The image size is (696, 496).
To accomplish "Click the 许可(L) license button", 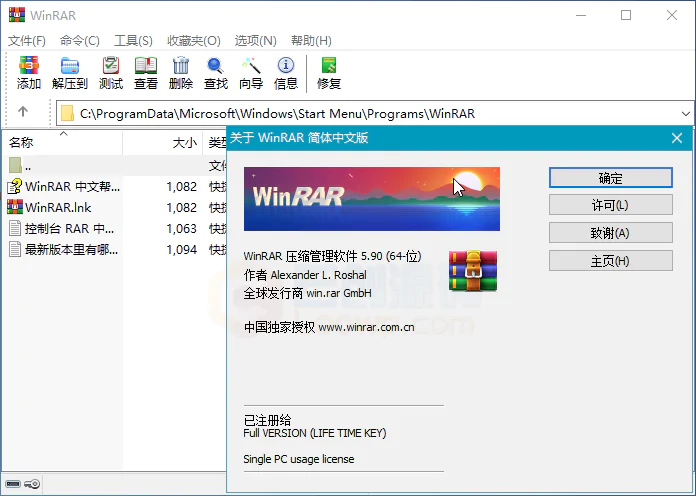I will [611, 205].
